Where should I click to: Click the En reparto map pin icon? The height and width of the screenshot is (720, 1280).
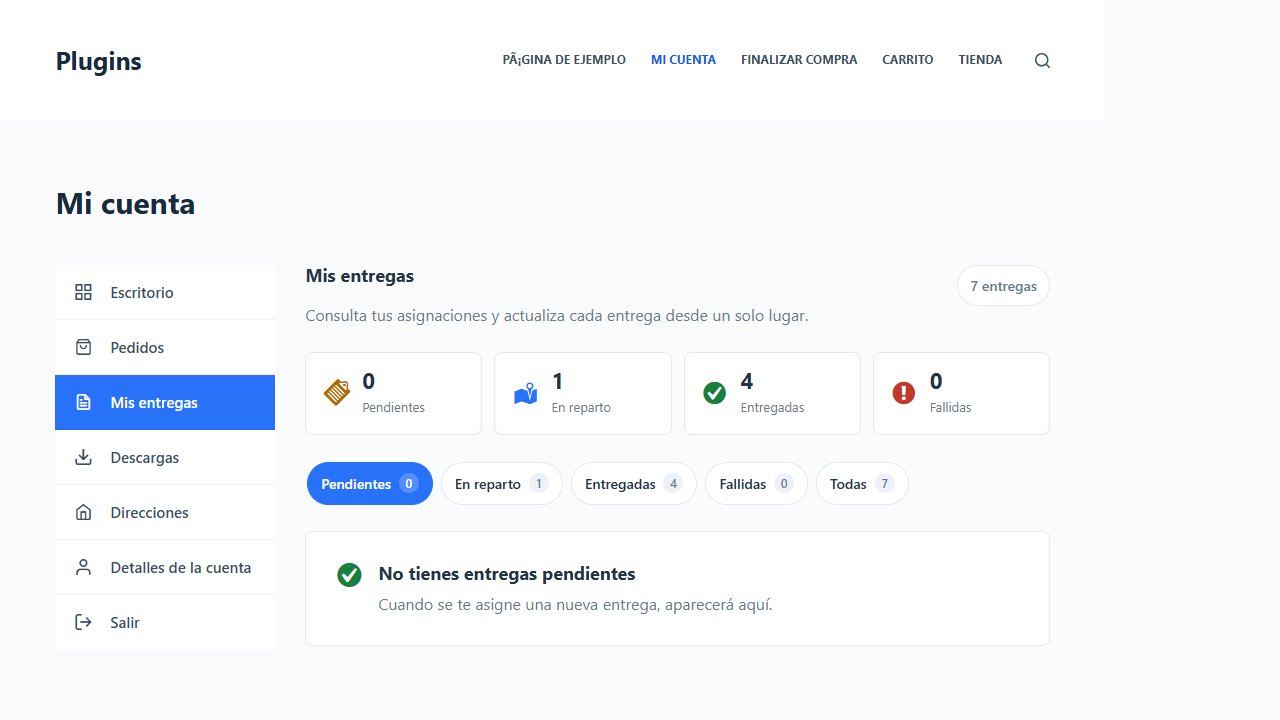click(x=526, y=394)
